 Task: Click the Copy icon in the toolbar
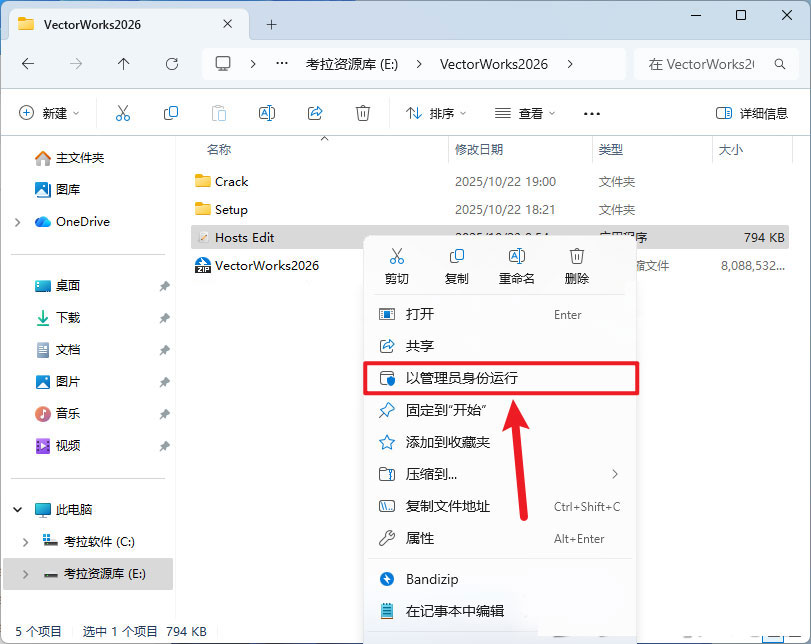point(171,113)
